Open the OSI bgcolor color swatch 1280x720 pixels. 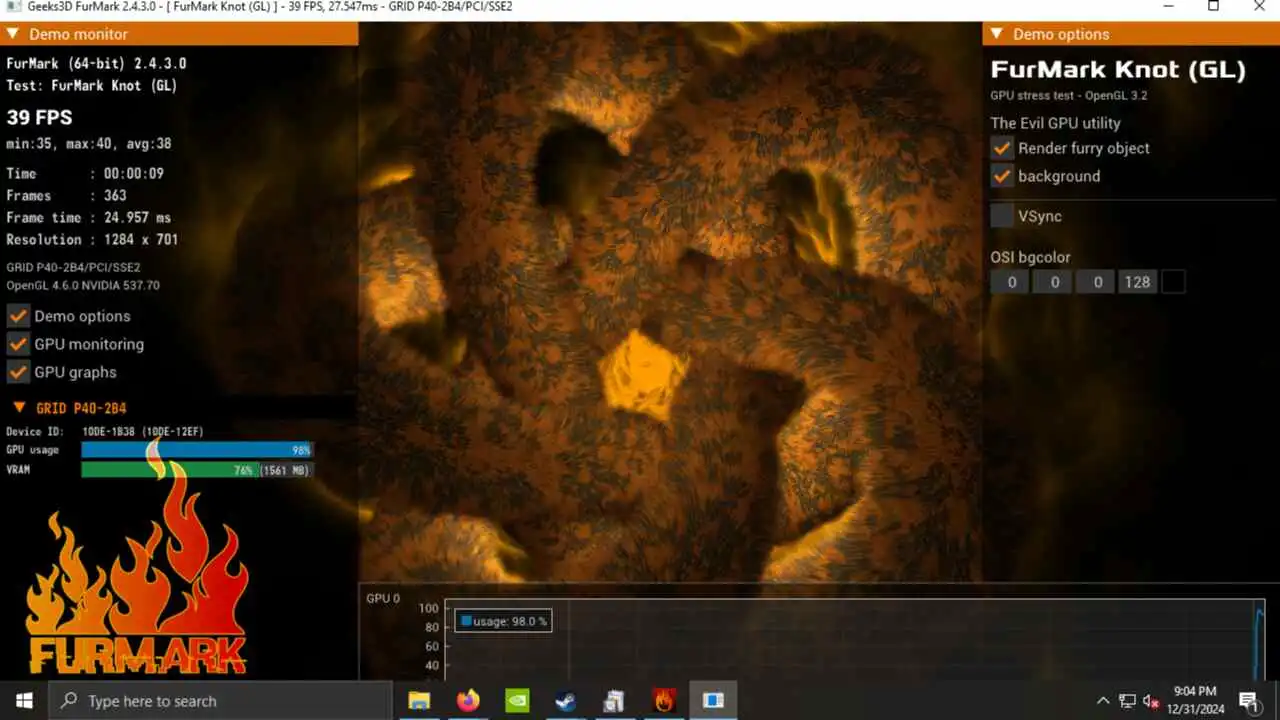(1173, 282)
